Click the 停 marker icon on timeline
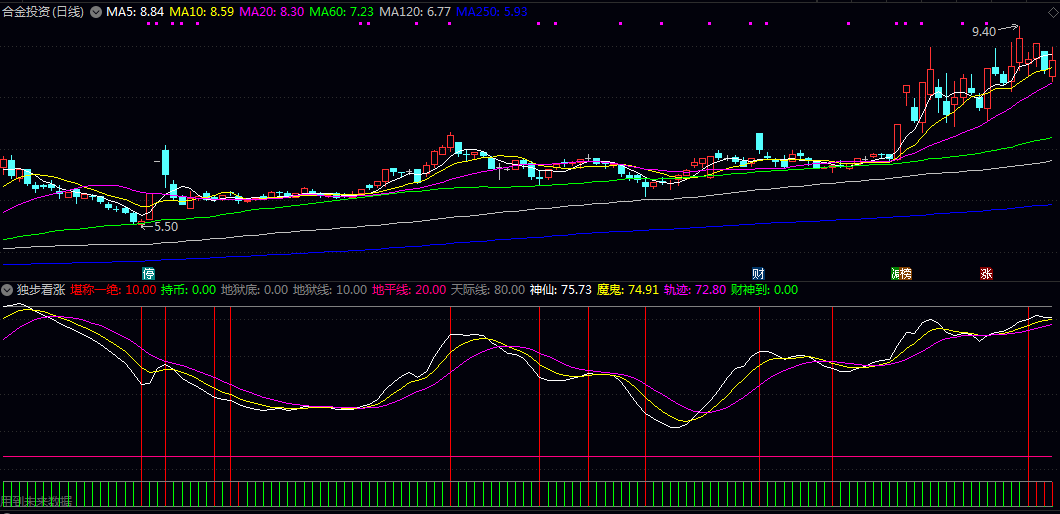Screen dimensions: 1060x514 pos(149,273)
